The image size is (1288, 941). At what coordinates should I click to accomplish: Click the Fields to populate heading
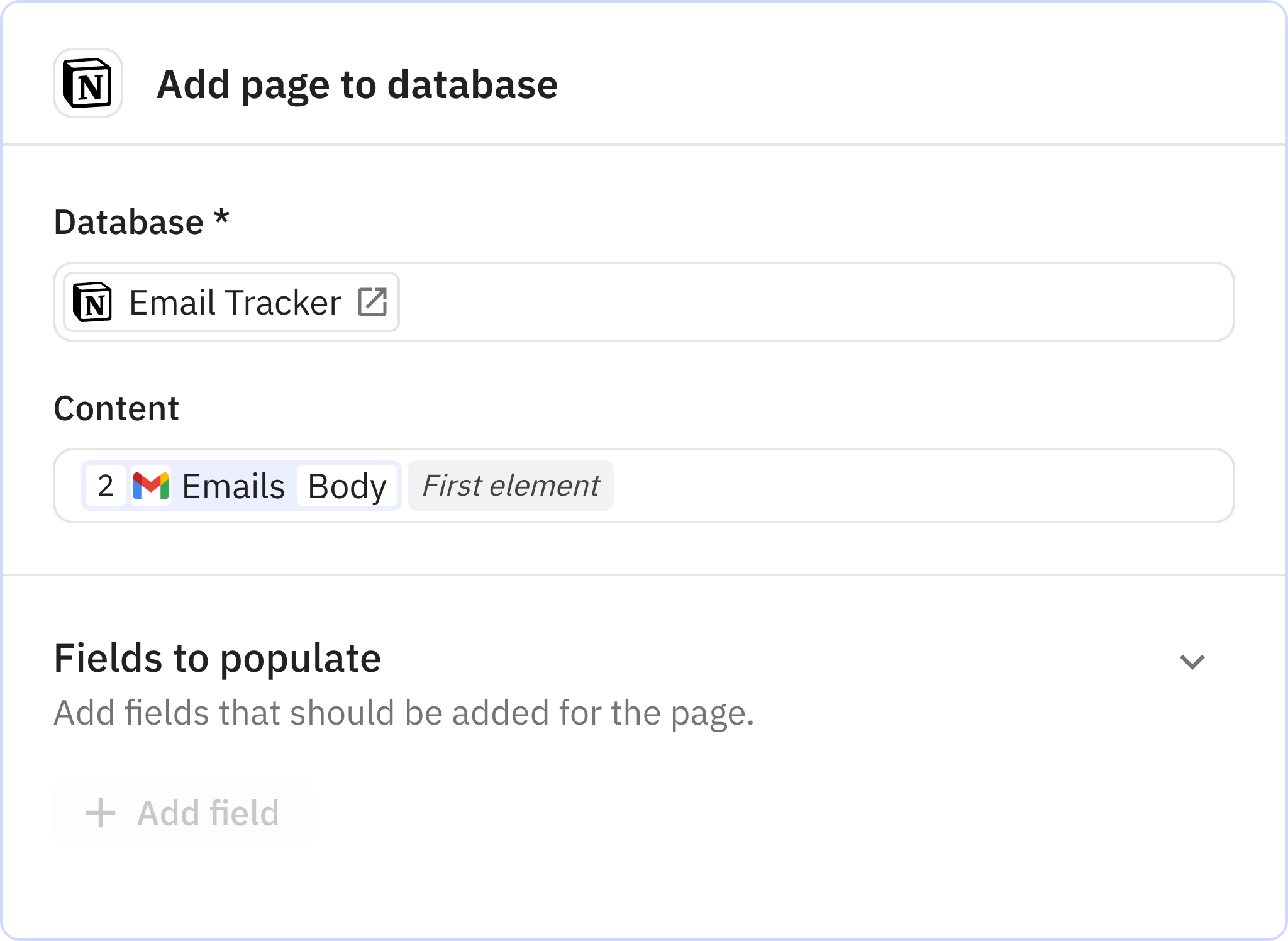(x=218, y=658)
